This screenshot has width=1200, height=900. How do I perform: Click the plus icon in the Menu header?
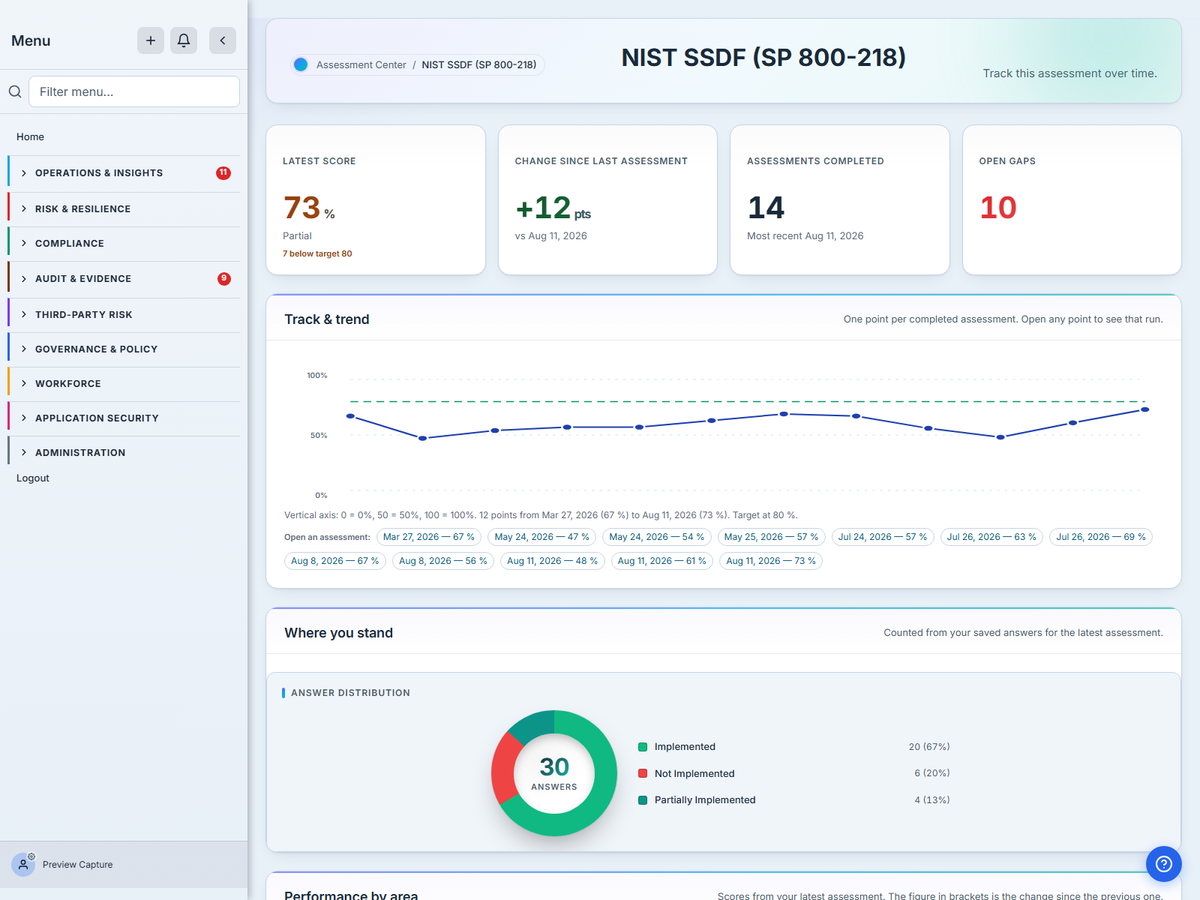click(150, 40)
